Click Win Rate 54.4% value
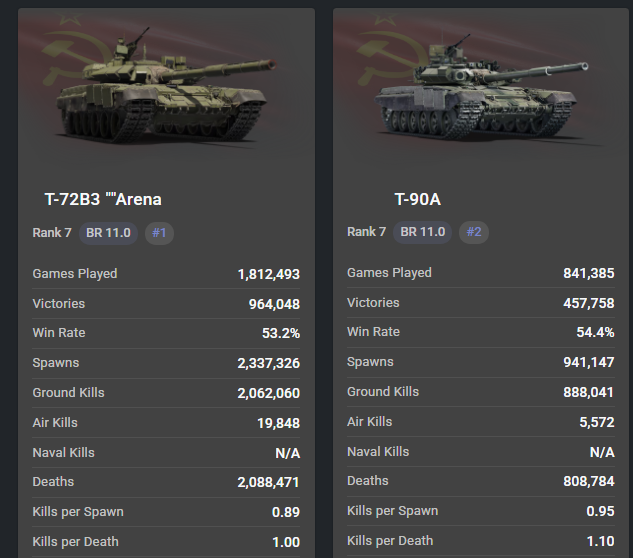Screen dimensions: 633x558 coord(594,332)
